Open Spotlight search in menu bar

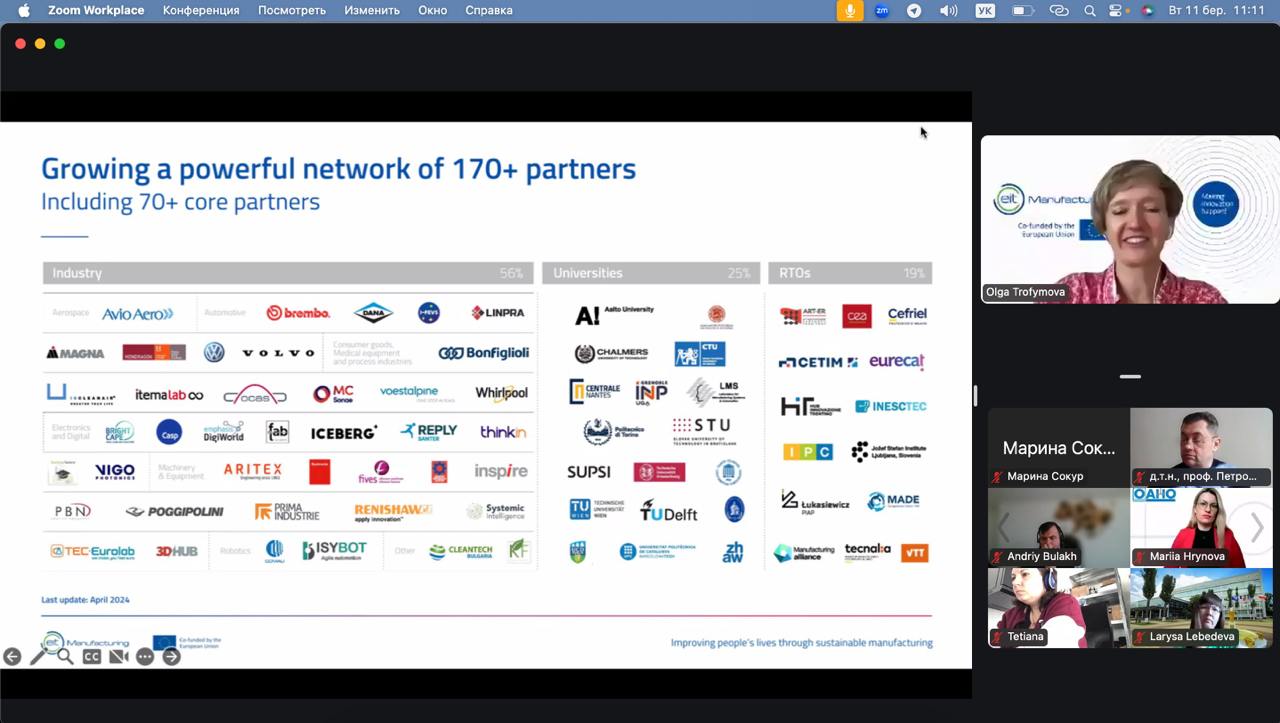[1090, 10]
